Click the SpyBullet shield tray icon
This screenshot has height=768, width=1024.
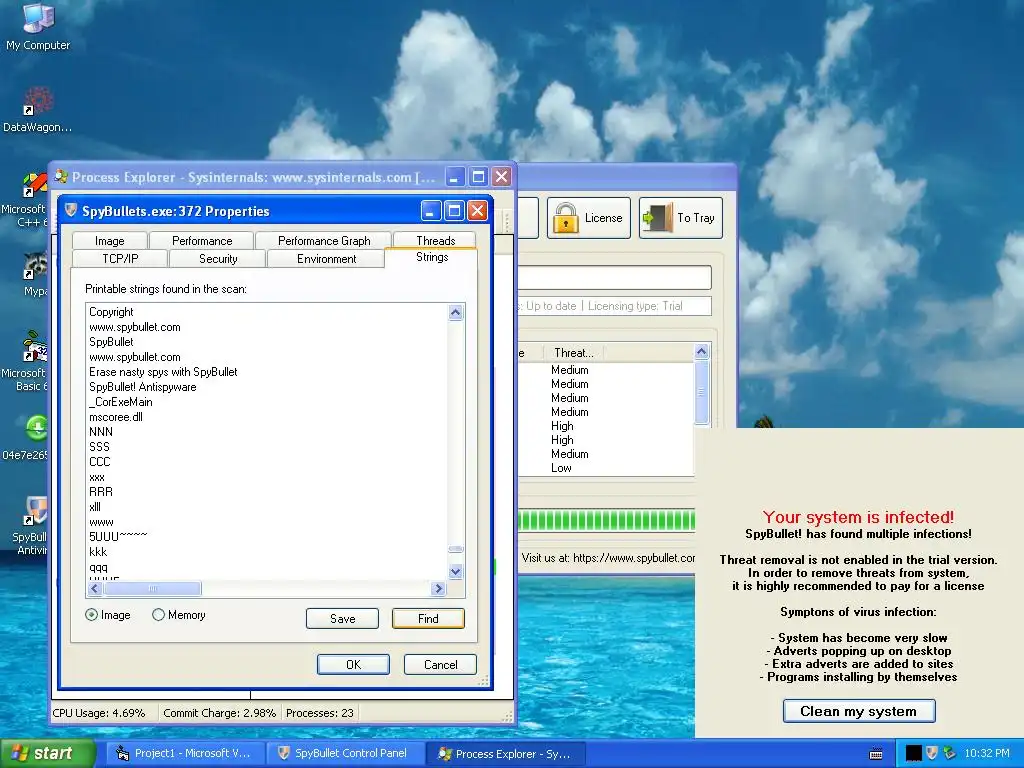pyautogui.click(x=932, y=753)
